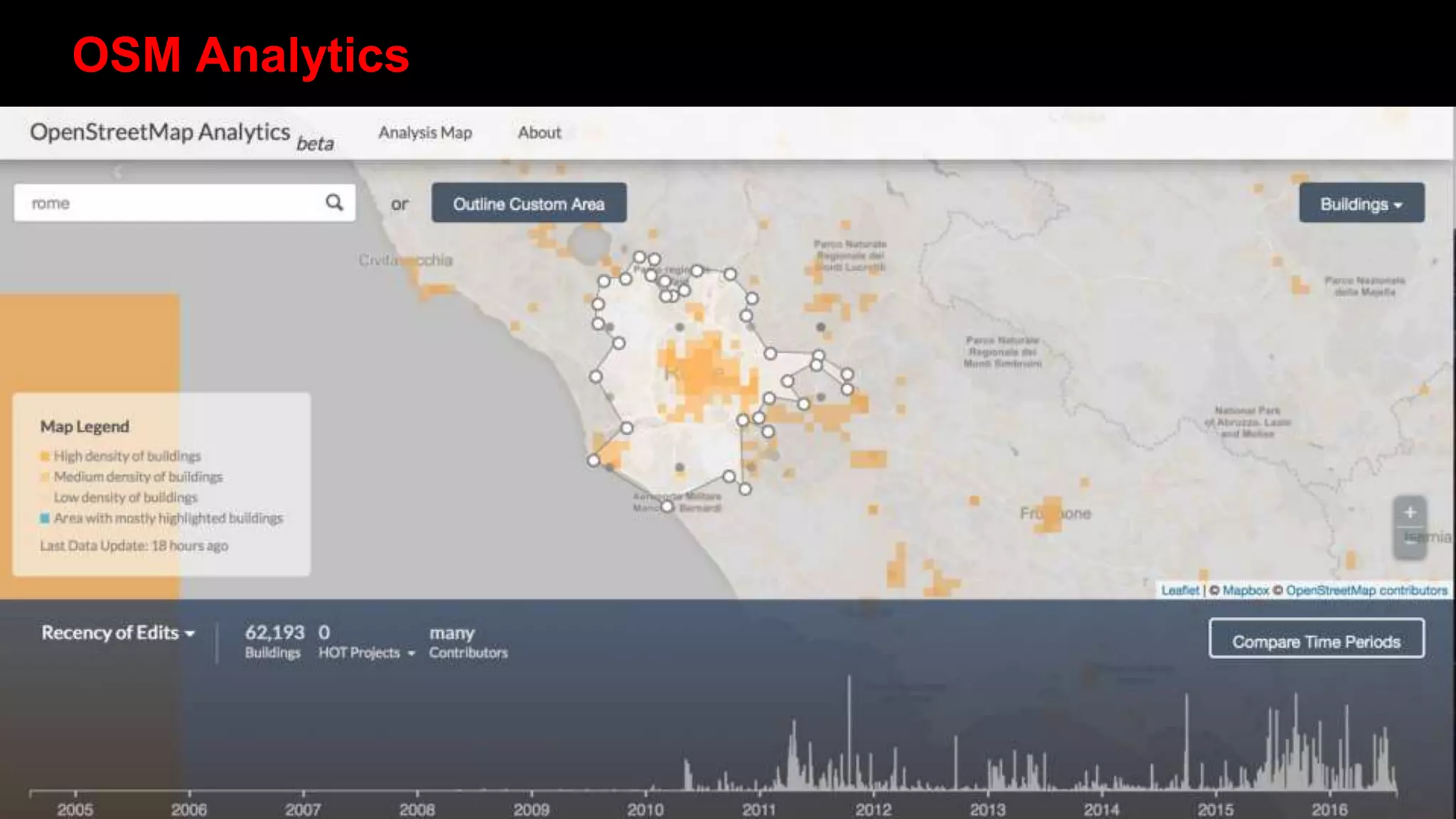Open the Analysis Map tab

click(425, 133)
